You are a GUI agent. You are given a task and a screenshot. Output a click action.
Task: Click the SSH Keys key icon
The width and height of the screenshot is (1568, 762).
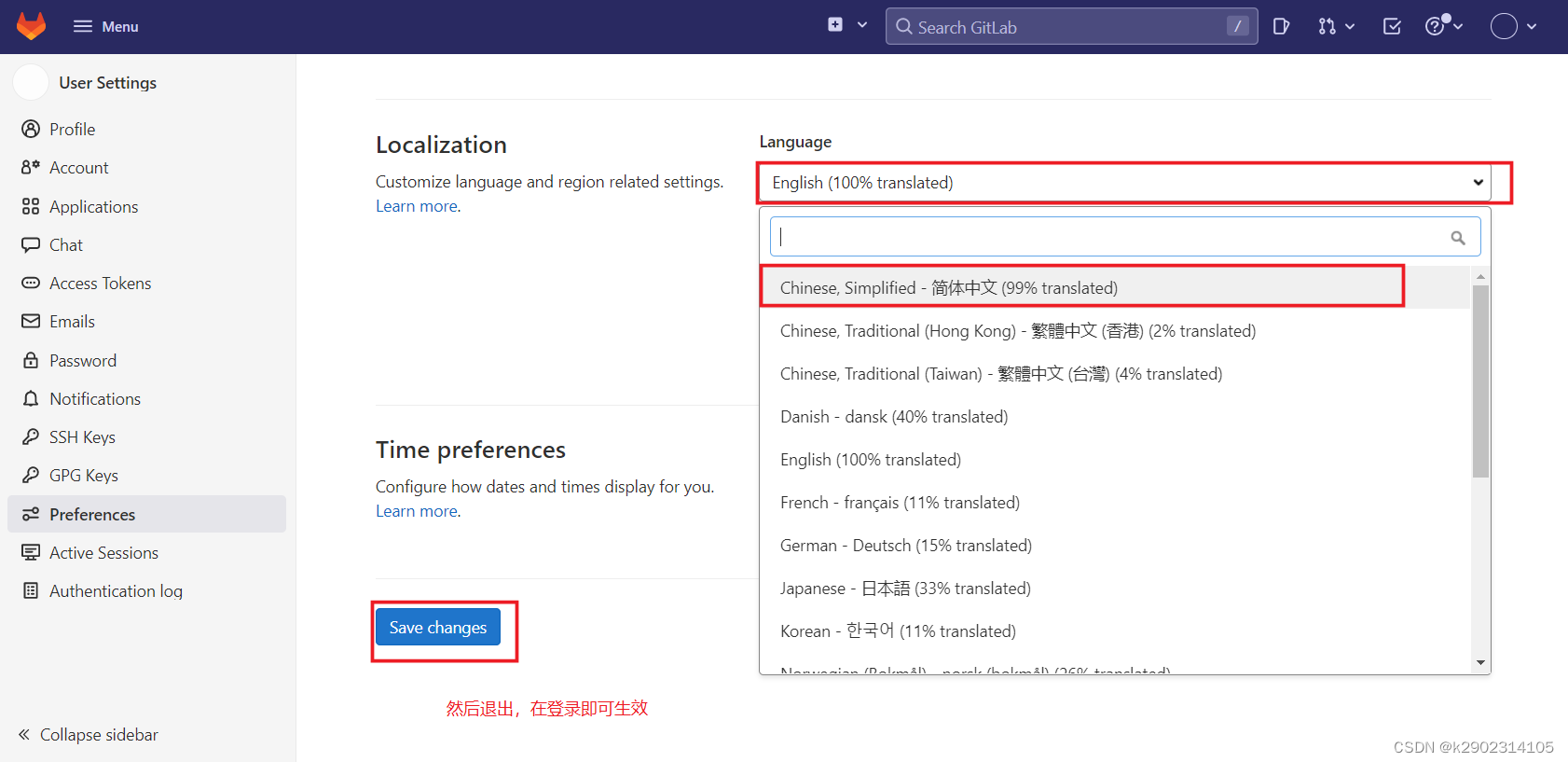pyautogui.click(x=31, y=436)
